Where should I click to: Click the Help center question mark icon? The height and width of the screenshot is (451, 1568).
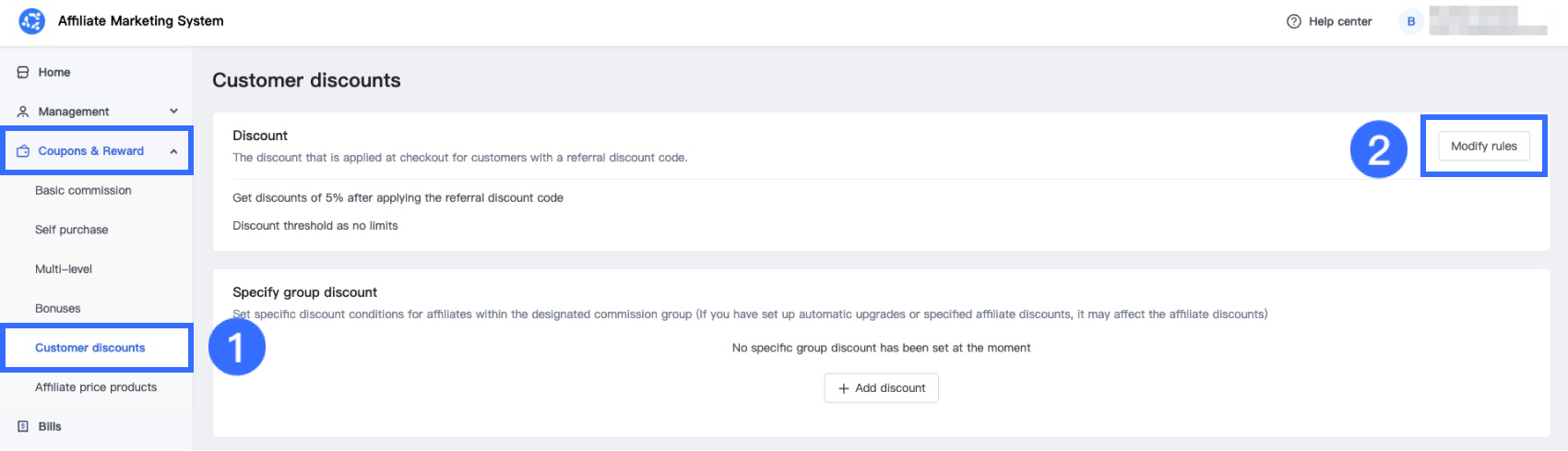point(1293,21)
